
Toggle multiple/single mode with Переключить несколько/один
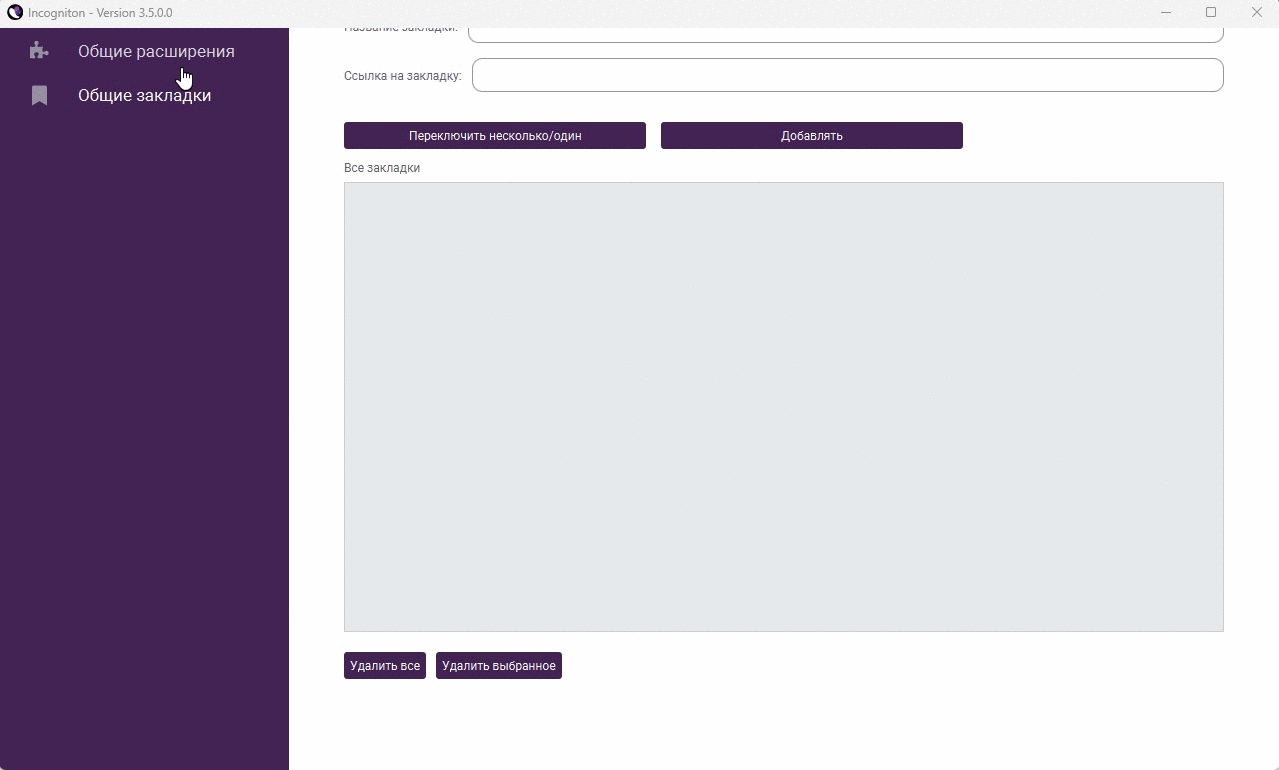(x=494, y=136)
